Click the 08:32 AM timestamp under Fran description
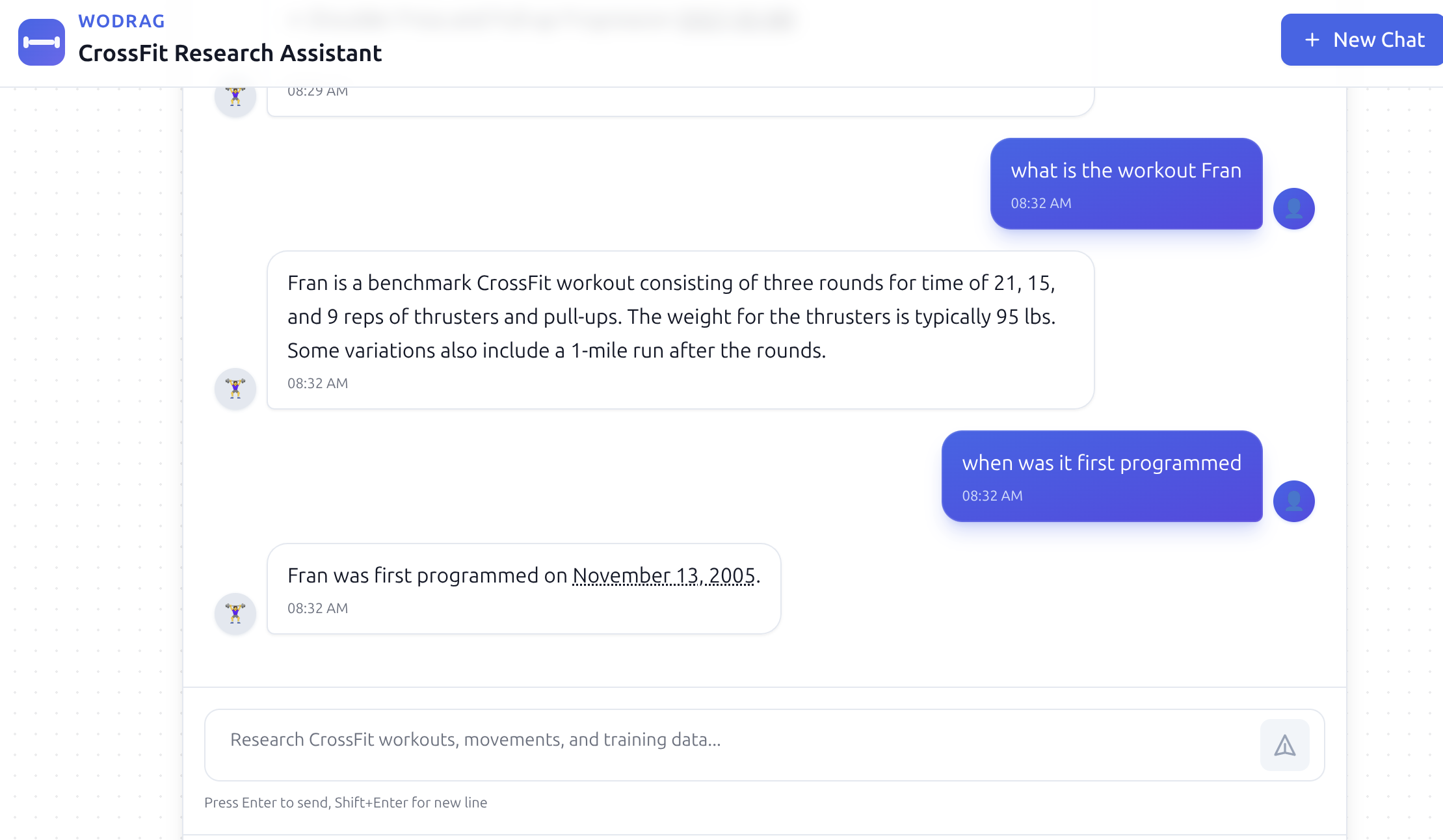This screenshot has height=840, width=1443. pos(318,383)
